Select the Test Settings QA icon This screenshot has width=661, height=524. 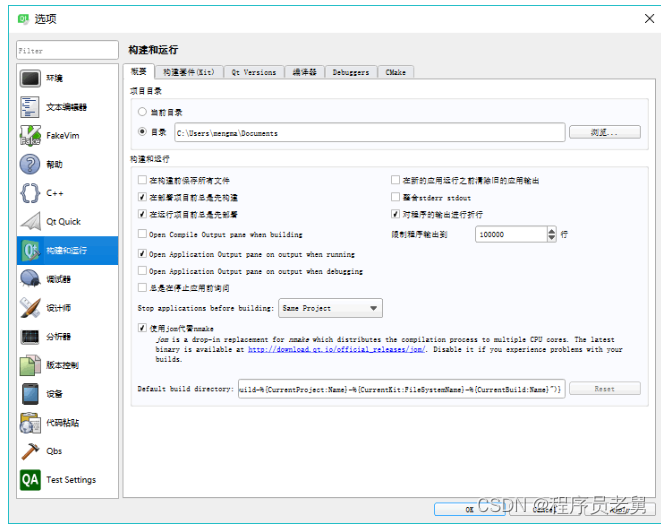30,480
